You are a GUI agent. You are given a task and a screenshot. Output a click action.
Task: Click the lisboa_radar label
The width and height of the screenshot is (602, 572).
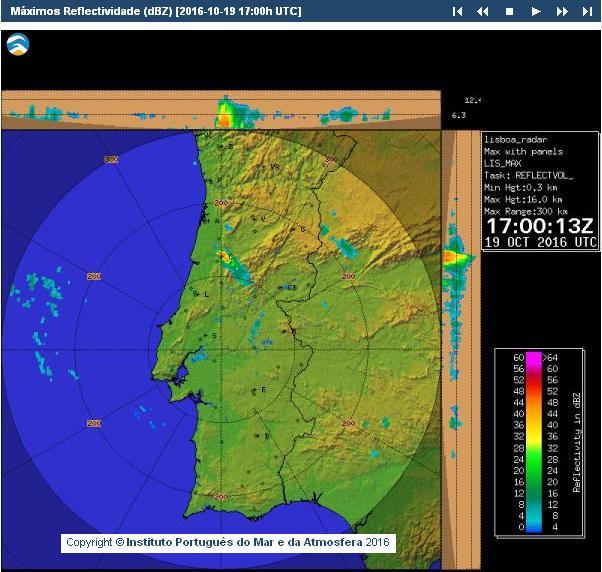click(x=515, y=139)
